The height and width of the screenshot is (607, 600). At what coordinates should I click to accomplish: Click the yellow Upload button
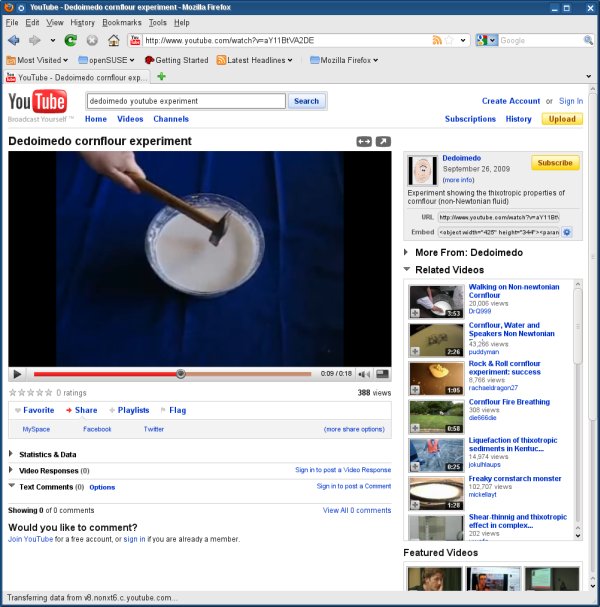click(562, 119)
